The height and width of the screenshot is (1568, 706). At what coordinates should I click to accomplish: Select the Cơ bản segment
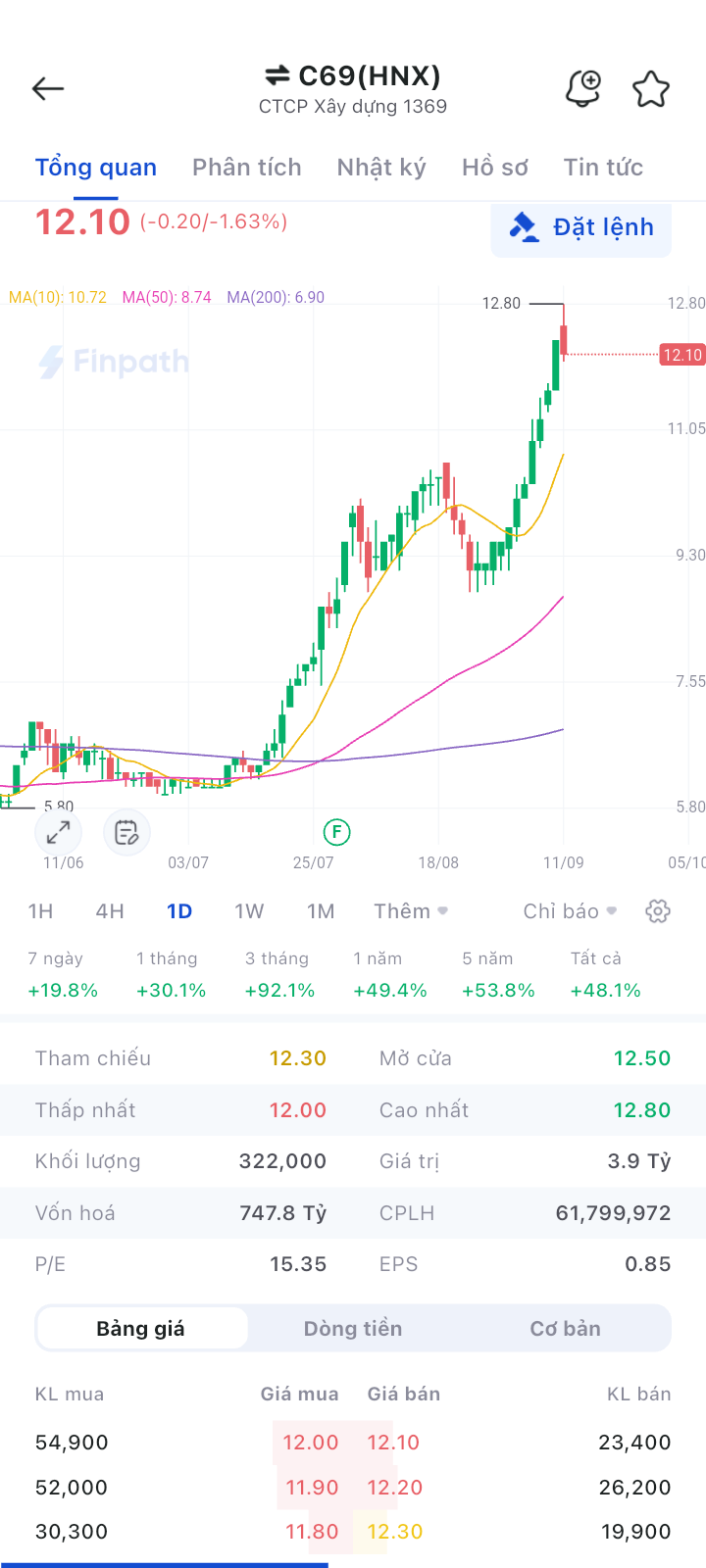565,1329
